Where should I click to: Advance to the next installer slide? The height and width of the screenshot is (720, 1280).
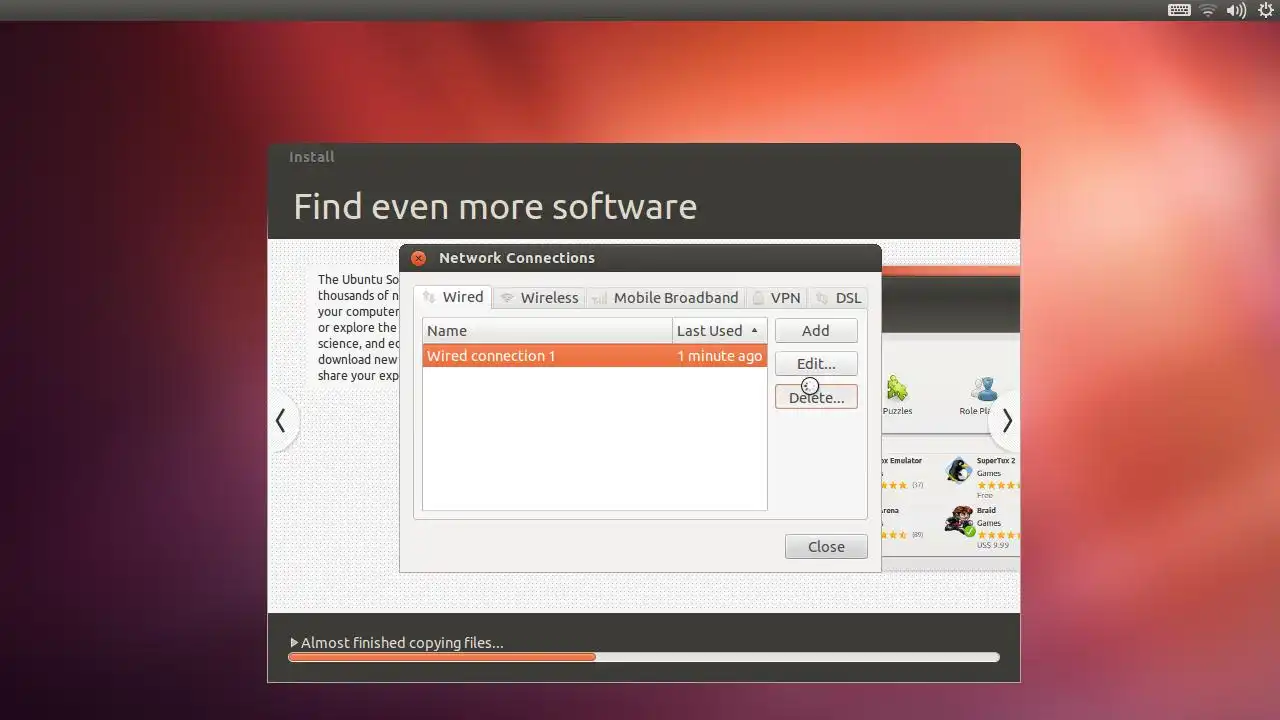pyautogui.click(x=1006, y=421)
